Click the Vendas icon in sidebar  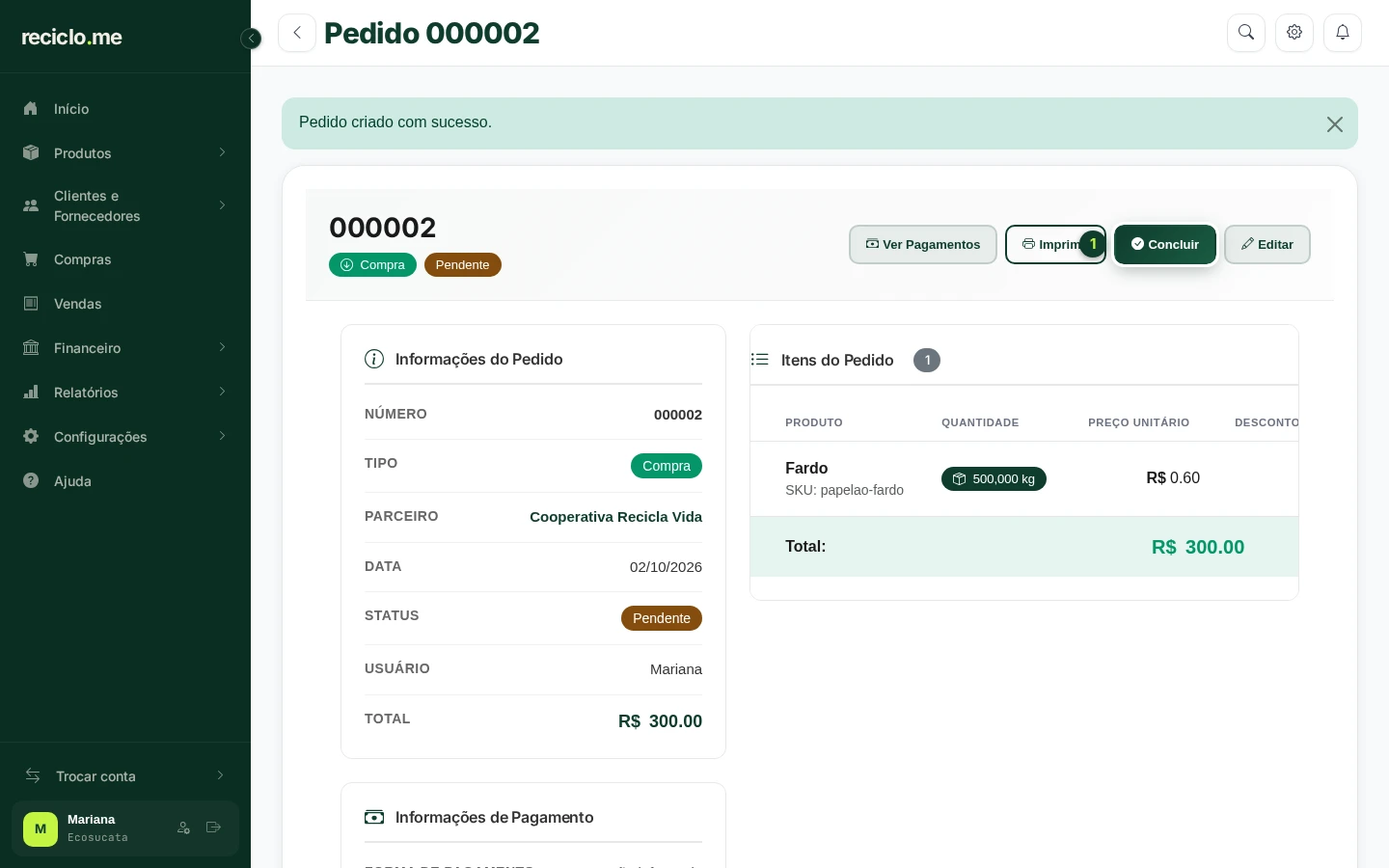31,304
